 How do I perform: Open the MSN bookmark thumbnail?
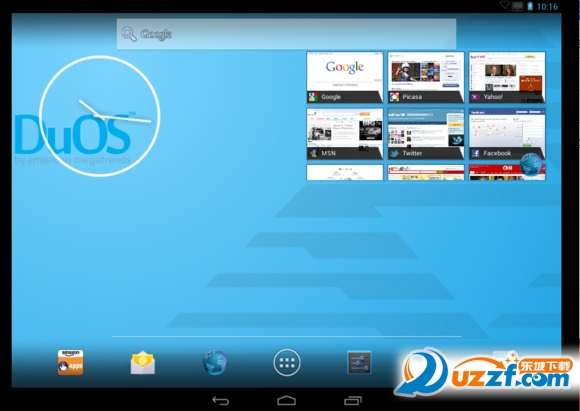[345, 134]
